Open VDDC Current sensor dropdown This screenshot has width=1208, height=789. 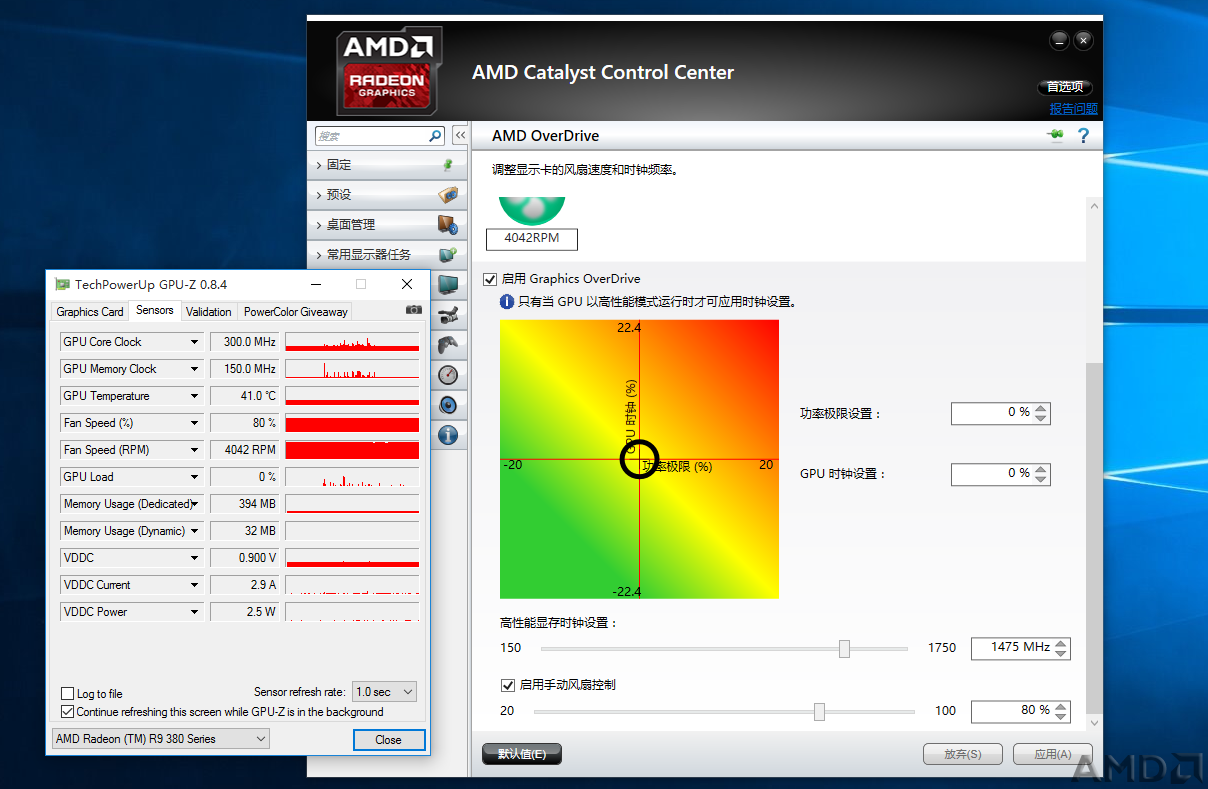click(195, 585)
